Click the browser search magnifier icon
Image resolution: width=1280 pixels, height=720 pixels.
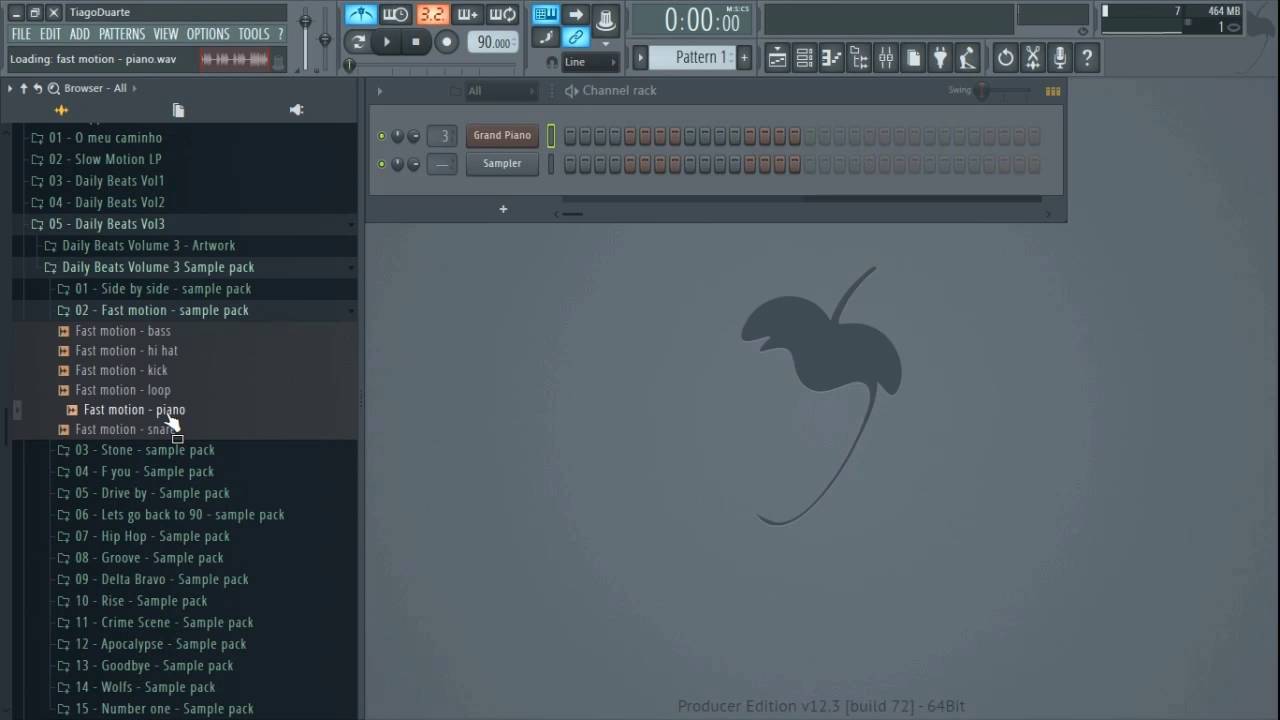point(54,88)
